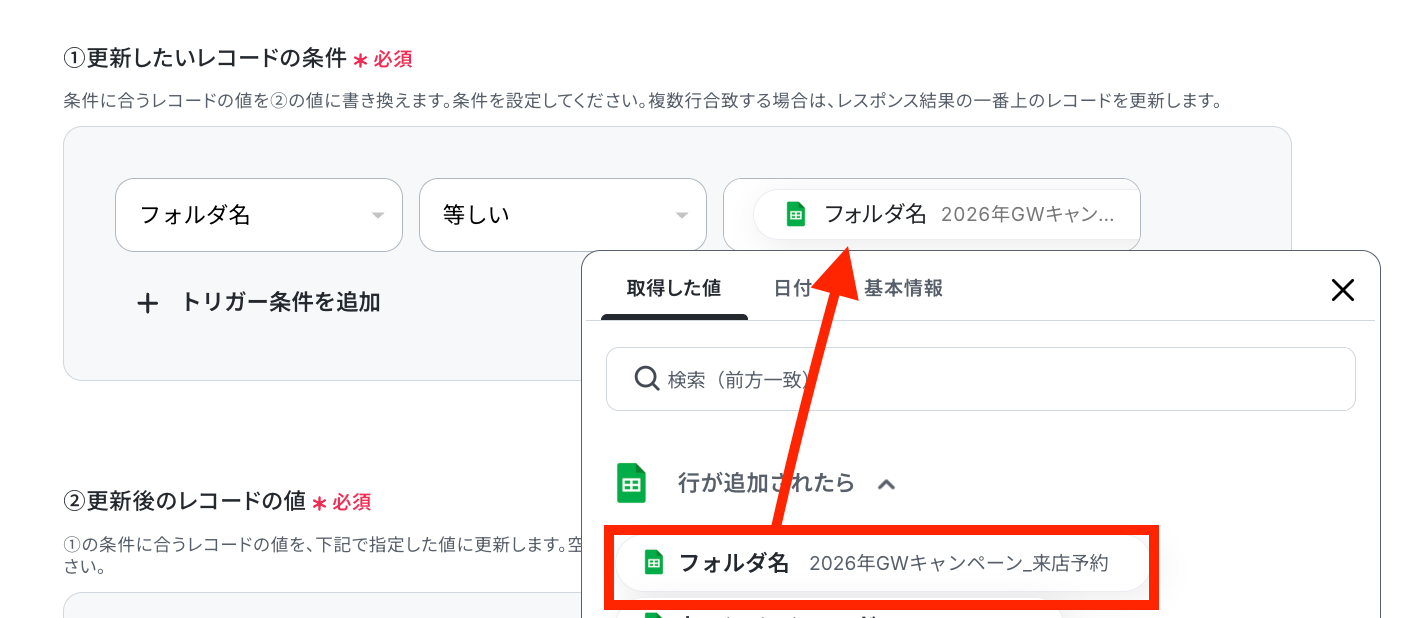Viewport: 1428px width, 618px height.
Task: Open the 等しい operator dropdown
Action: [563, 215]
